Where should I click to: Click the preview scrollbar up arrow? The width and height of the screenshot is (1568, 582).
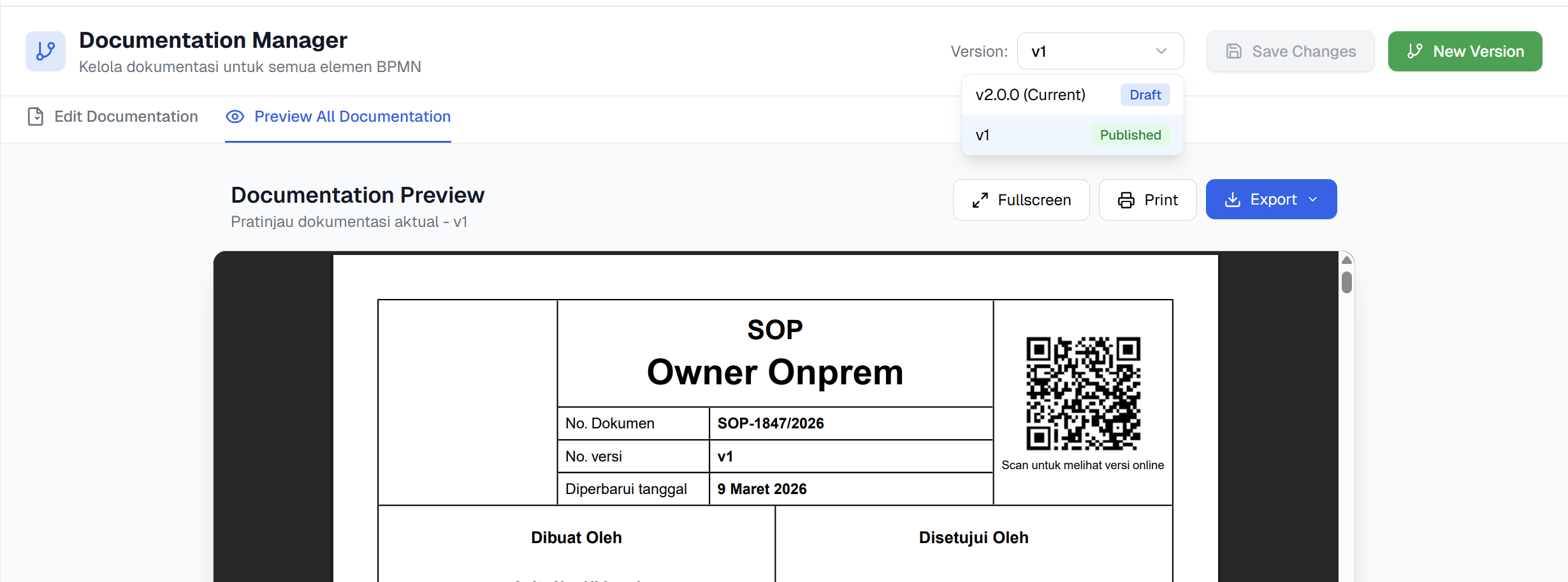coord(1347,260)
